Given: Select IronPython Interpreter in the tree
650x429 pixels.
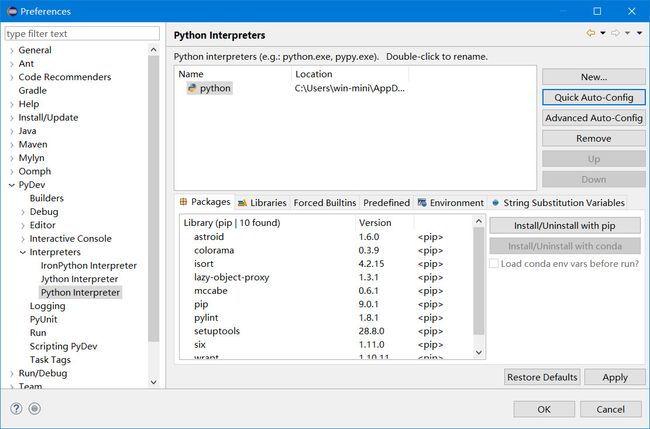Looking at the screenshot, I should tap(89, 266).
